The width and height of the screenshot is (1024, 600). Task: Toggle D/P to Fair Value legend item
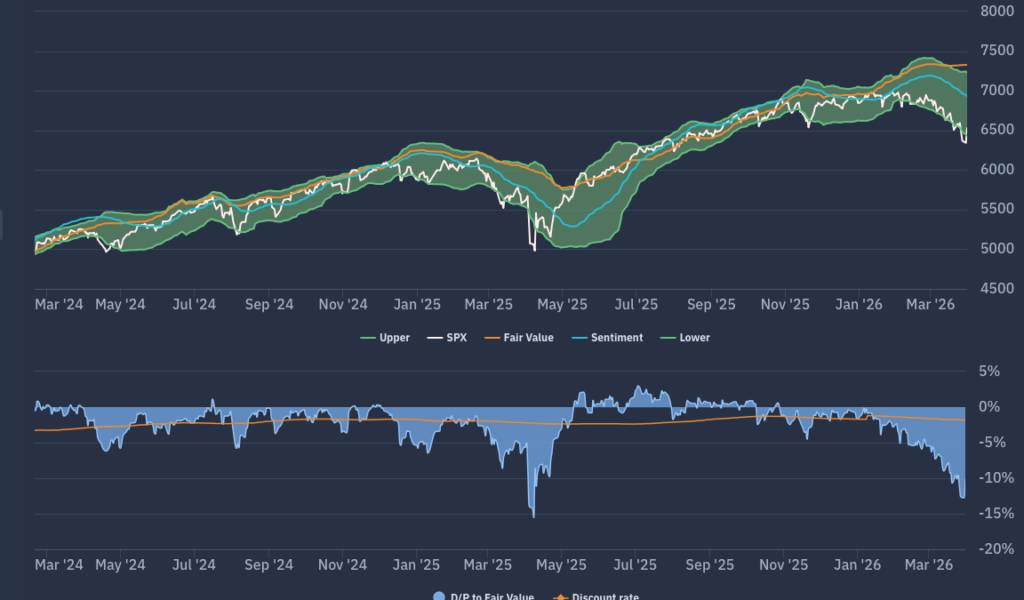pyautogui.click(x=486, y=597)
